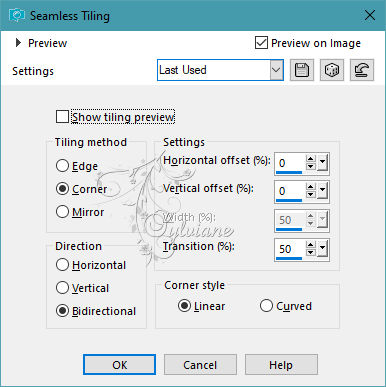Decrease Vertical offset with down spinner arrow
The image size is (386, 387).
pyautogui.click(x=311, y=194)
